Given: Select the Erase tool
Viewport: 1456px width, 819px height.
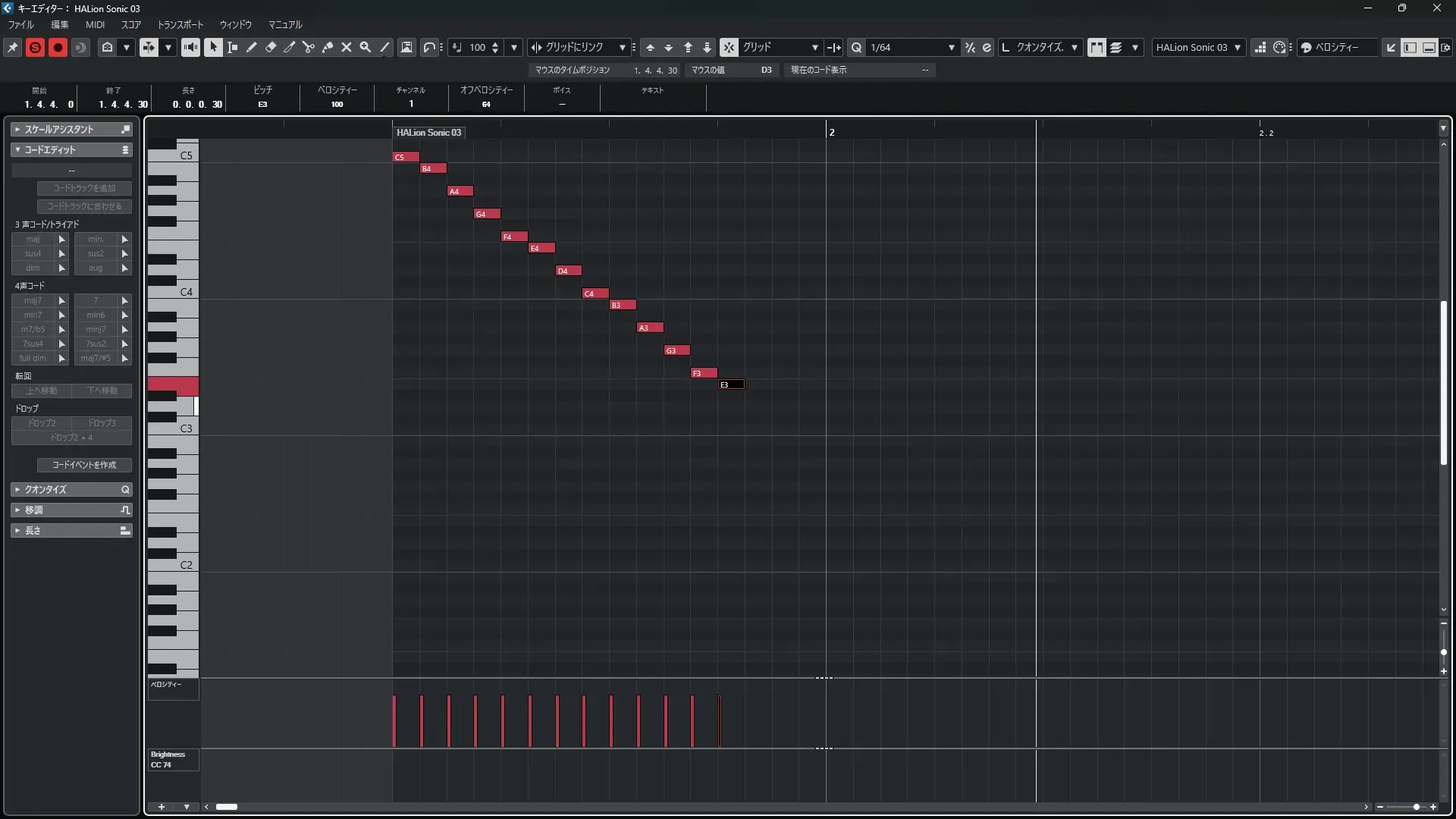Looking at the screenshot, I should pos(271,47).
